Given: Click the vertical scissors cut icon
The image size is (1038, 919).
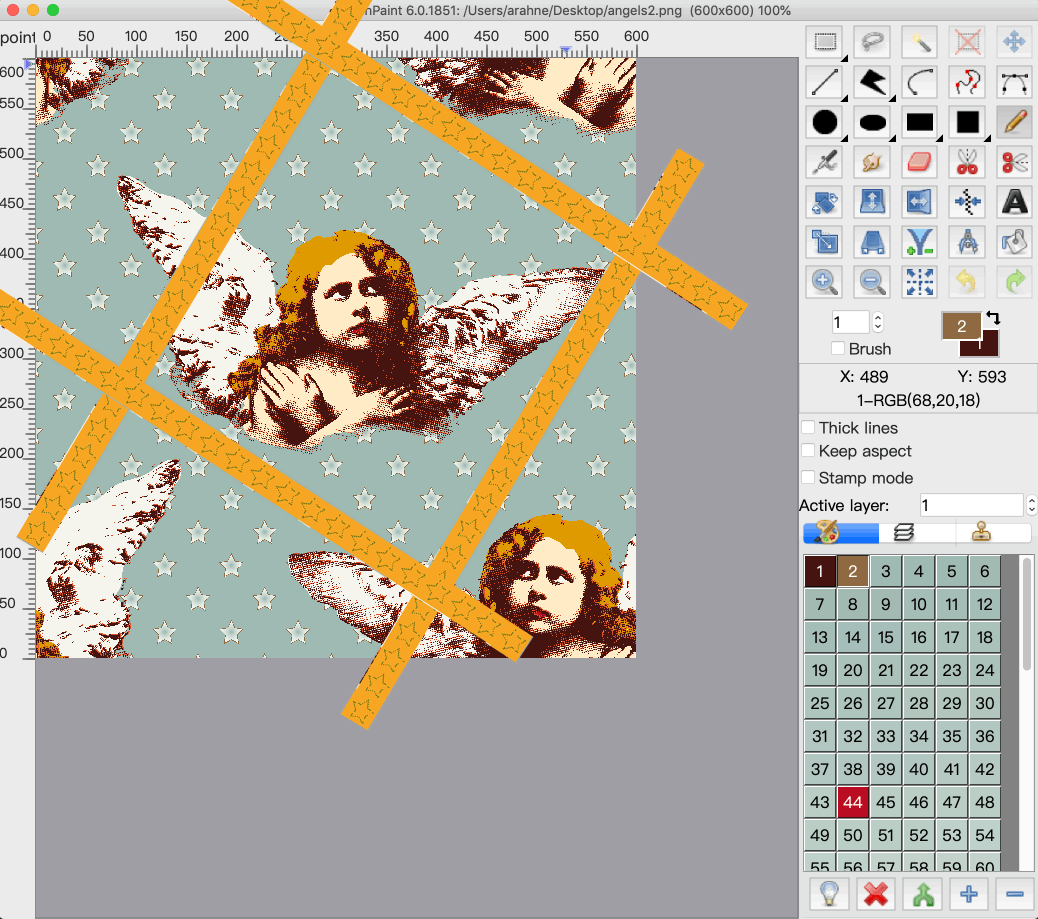Looking at the screenshot, I should [967, 162].
